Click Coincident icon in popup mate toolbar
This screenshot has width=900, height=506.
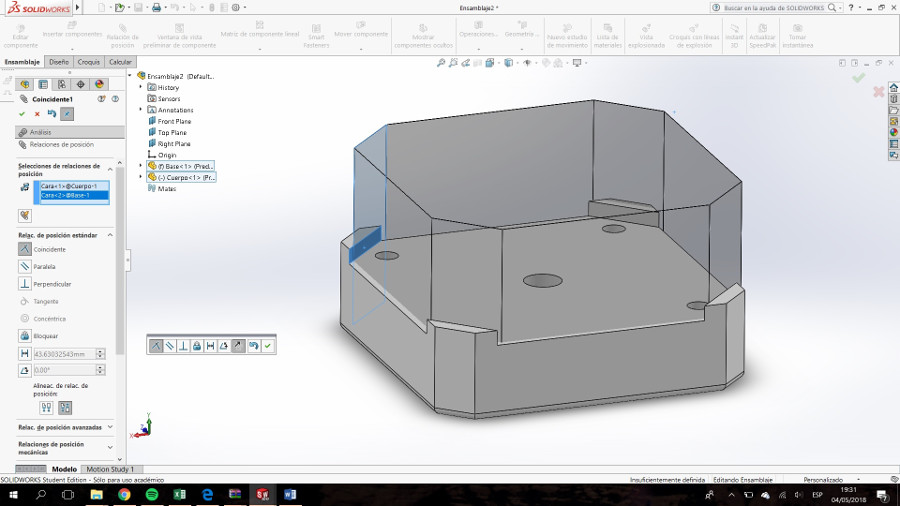click(x=156, y=345)
